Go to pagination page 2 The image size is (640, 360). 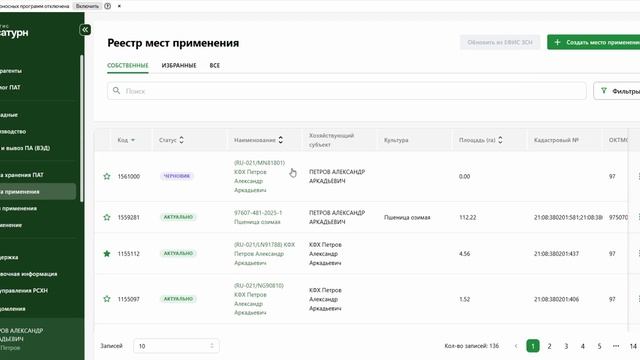point(549,346)
